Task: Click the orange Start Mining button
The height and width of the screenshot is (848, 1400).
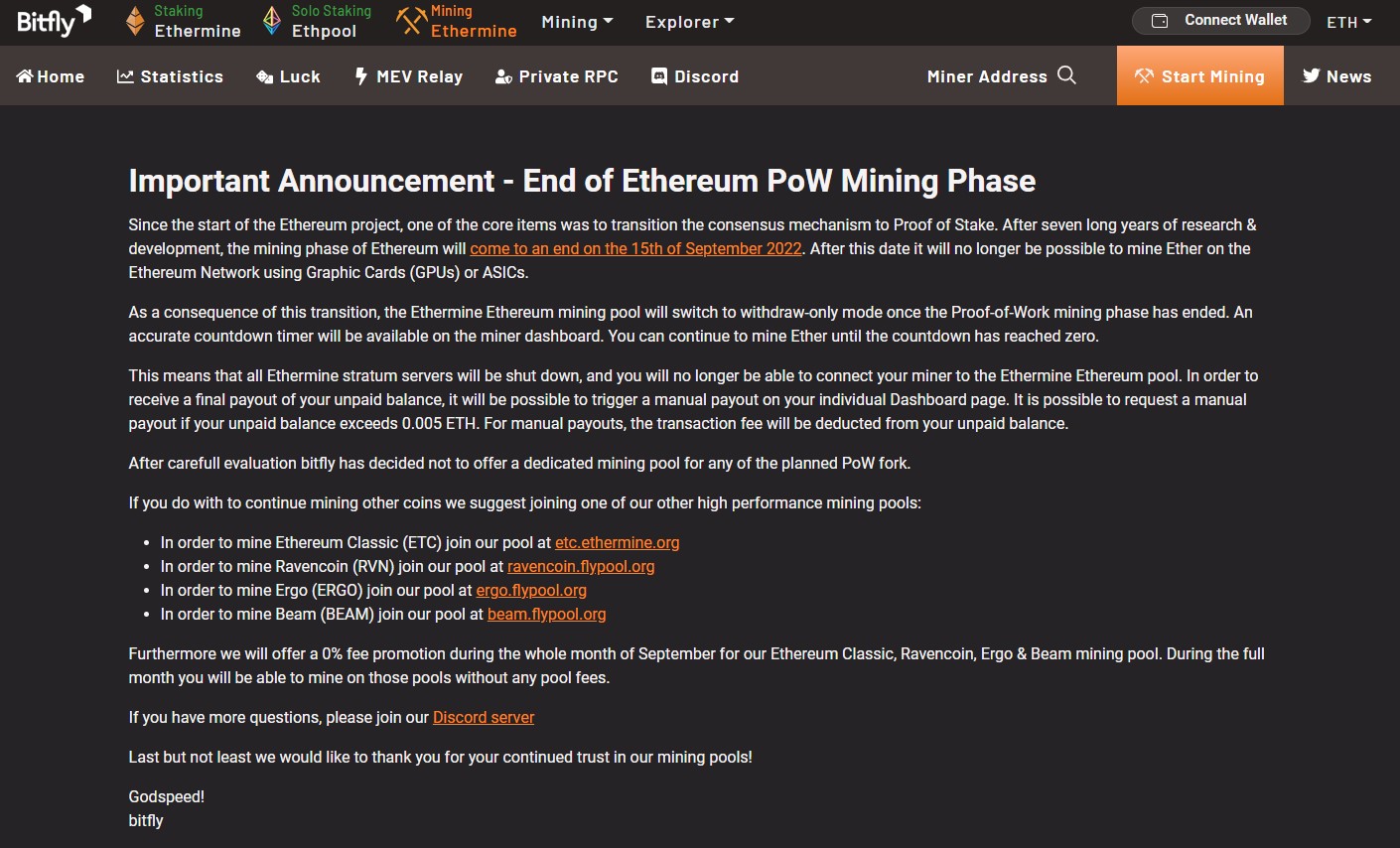Action: click(x=1199, y=76)
